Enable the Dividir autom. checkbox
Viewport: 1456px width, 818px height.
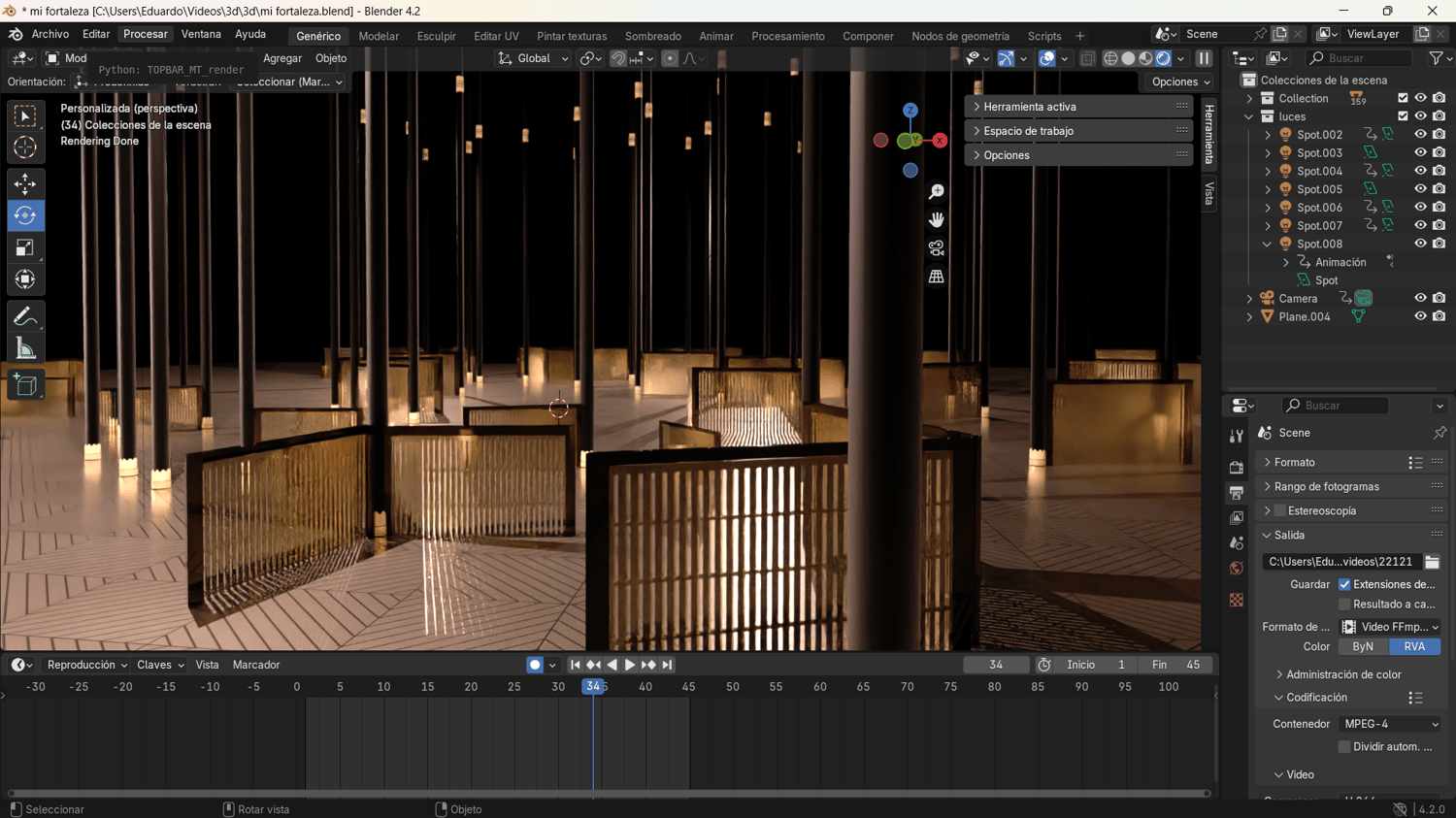pos(1344,746)
